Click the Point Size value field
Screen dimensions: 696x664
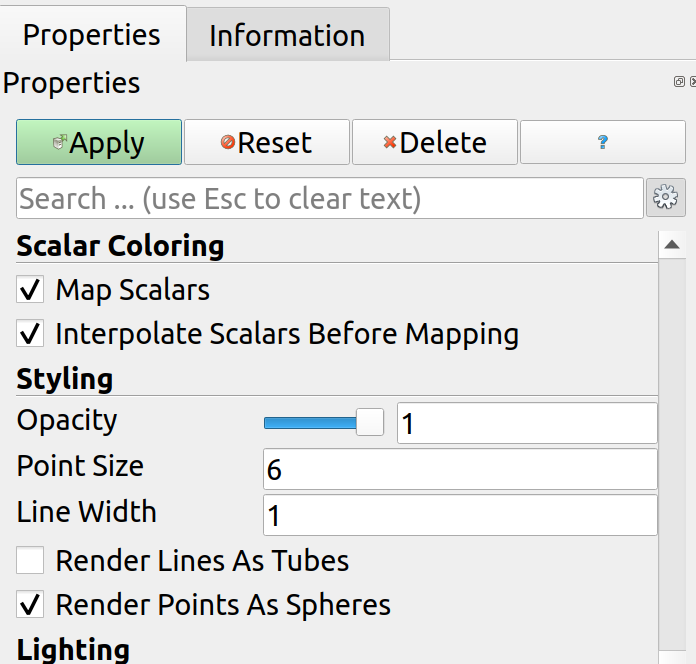pyautogui.click(x=459, y=469)
